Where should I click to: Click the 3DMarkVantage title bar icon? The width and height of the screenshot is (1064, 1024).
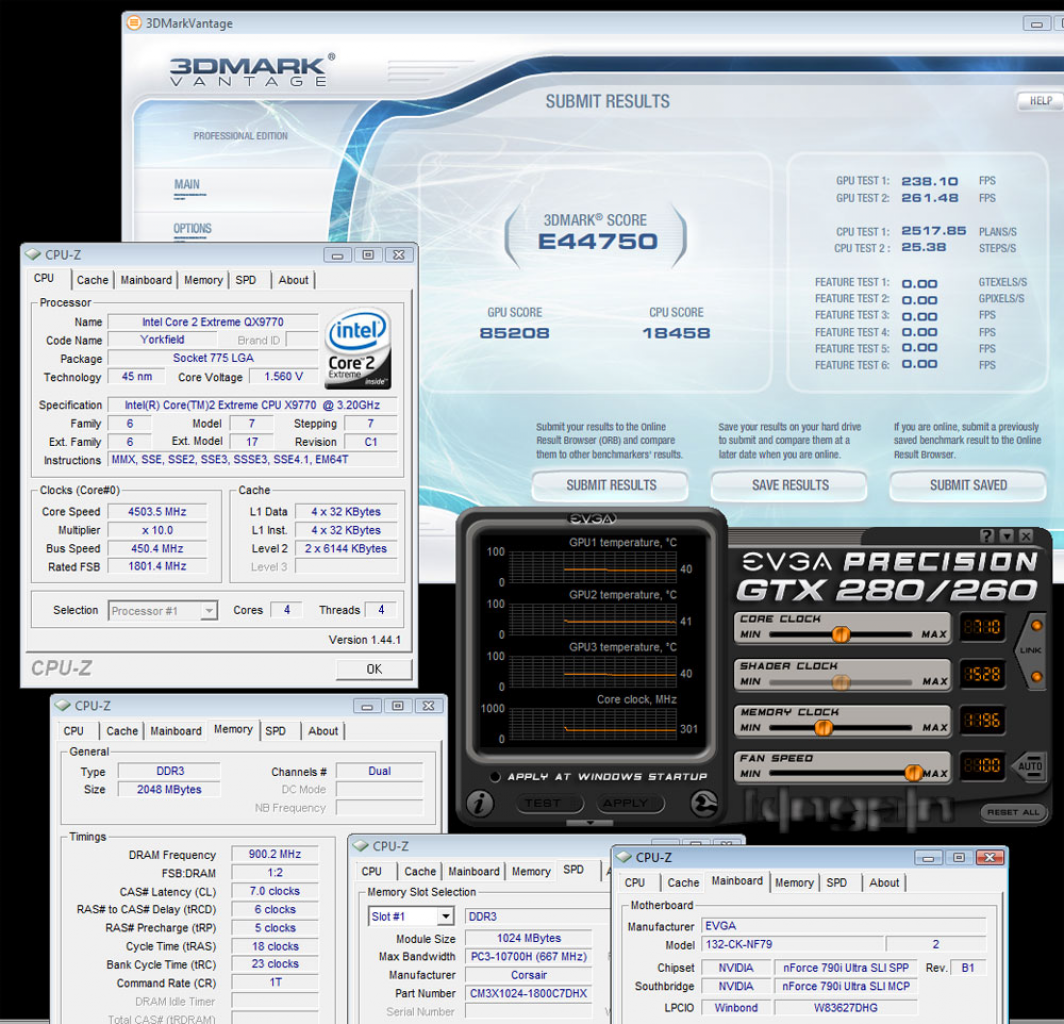click(x=134, y=22)
